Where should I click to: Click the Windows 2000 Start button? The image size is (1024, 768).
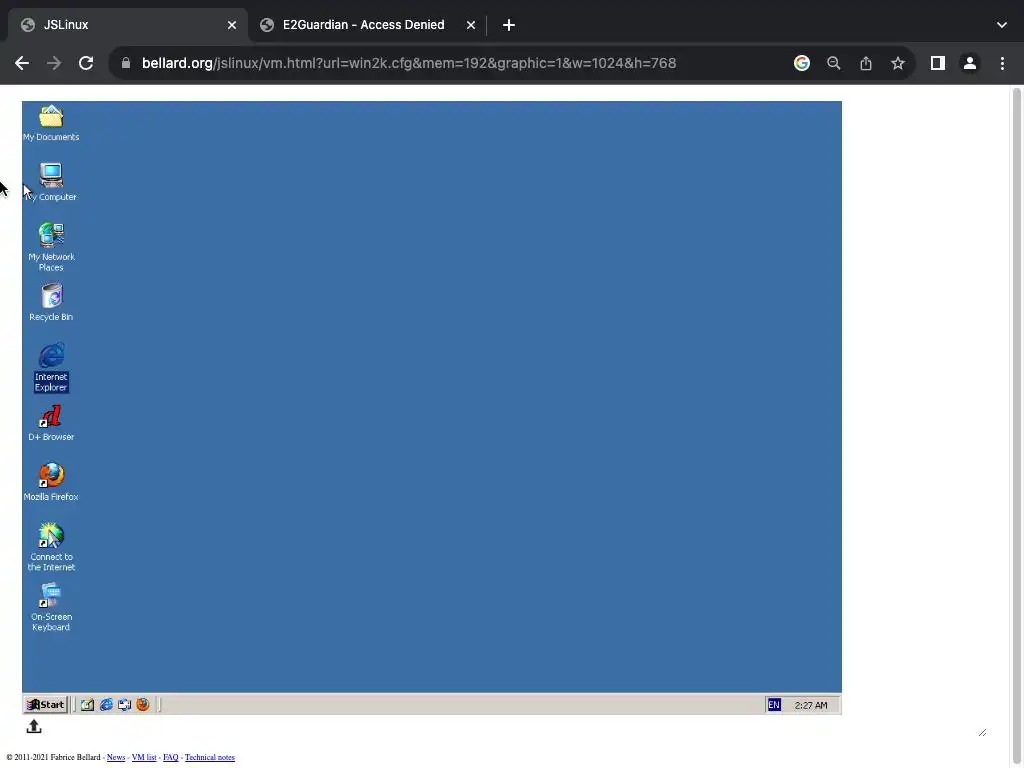pos(46,705)
